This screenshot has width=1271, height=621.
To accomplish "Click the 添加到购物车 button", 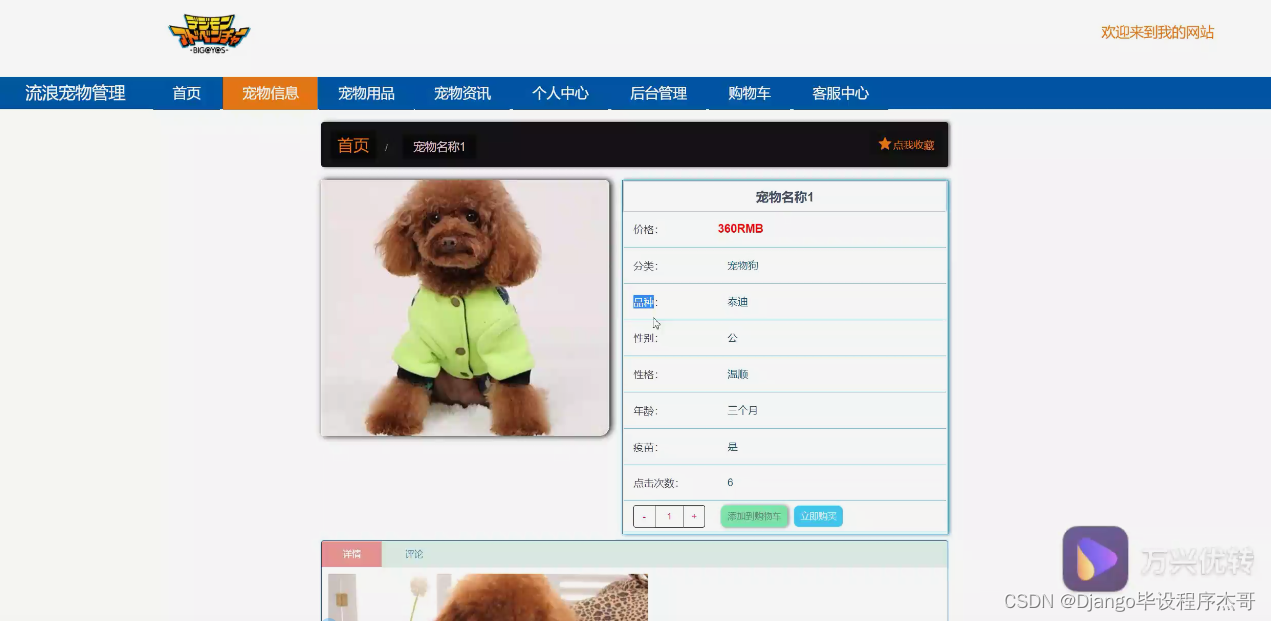I will coord(755,516).
